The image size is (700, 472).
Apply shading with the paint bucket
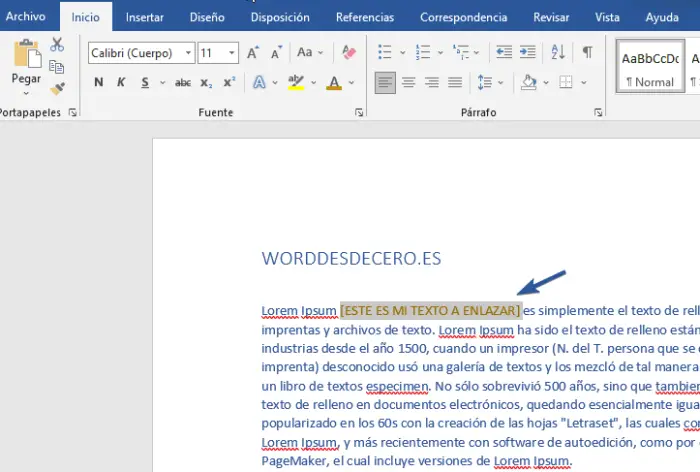(x=529, y=83)
